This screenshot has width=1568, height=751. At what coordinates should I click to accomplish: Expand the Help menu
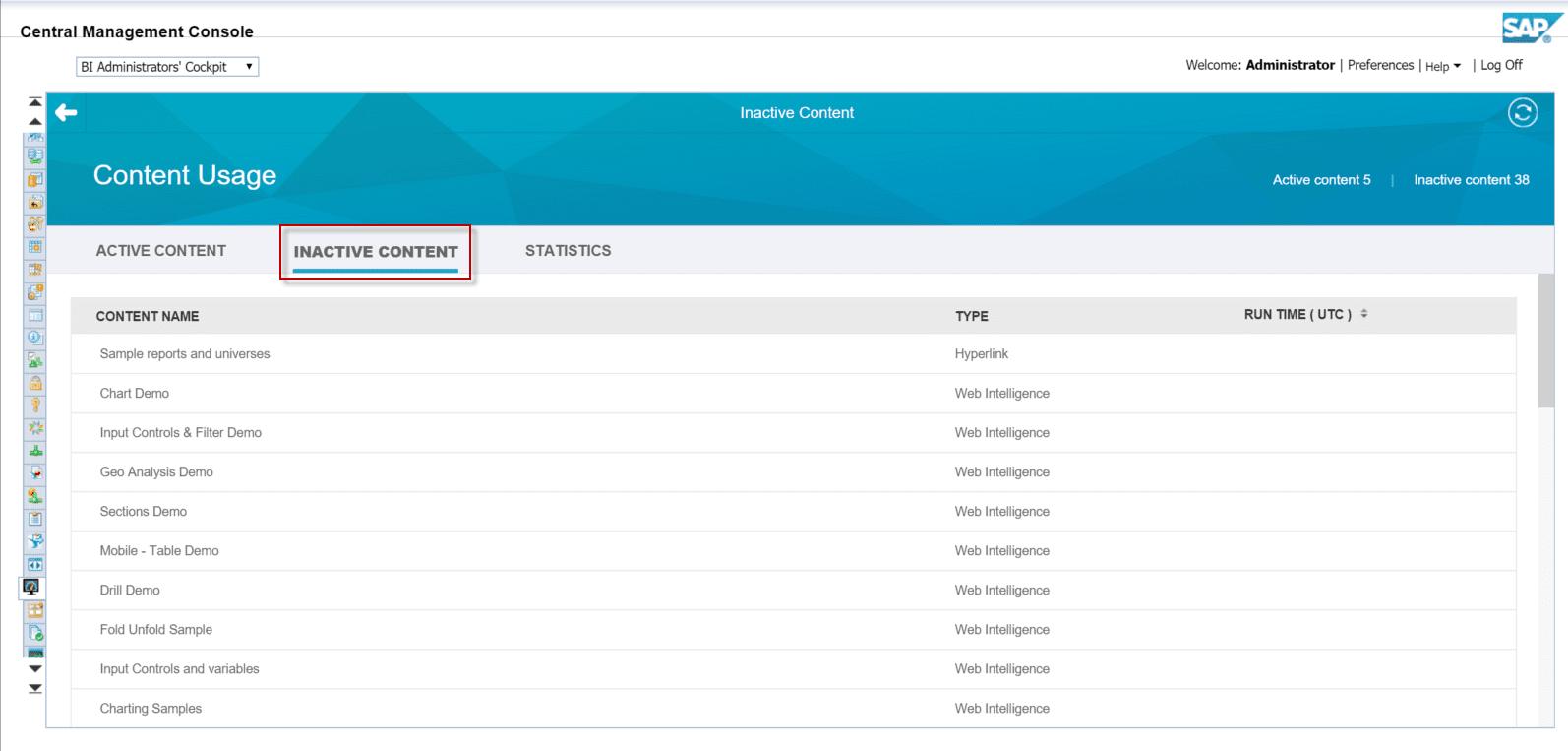pyautogui.click(x=1443, y=66)
